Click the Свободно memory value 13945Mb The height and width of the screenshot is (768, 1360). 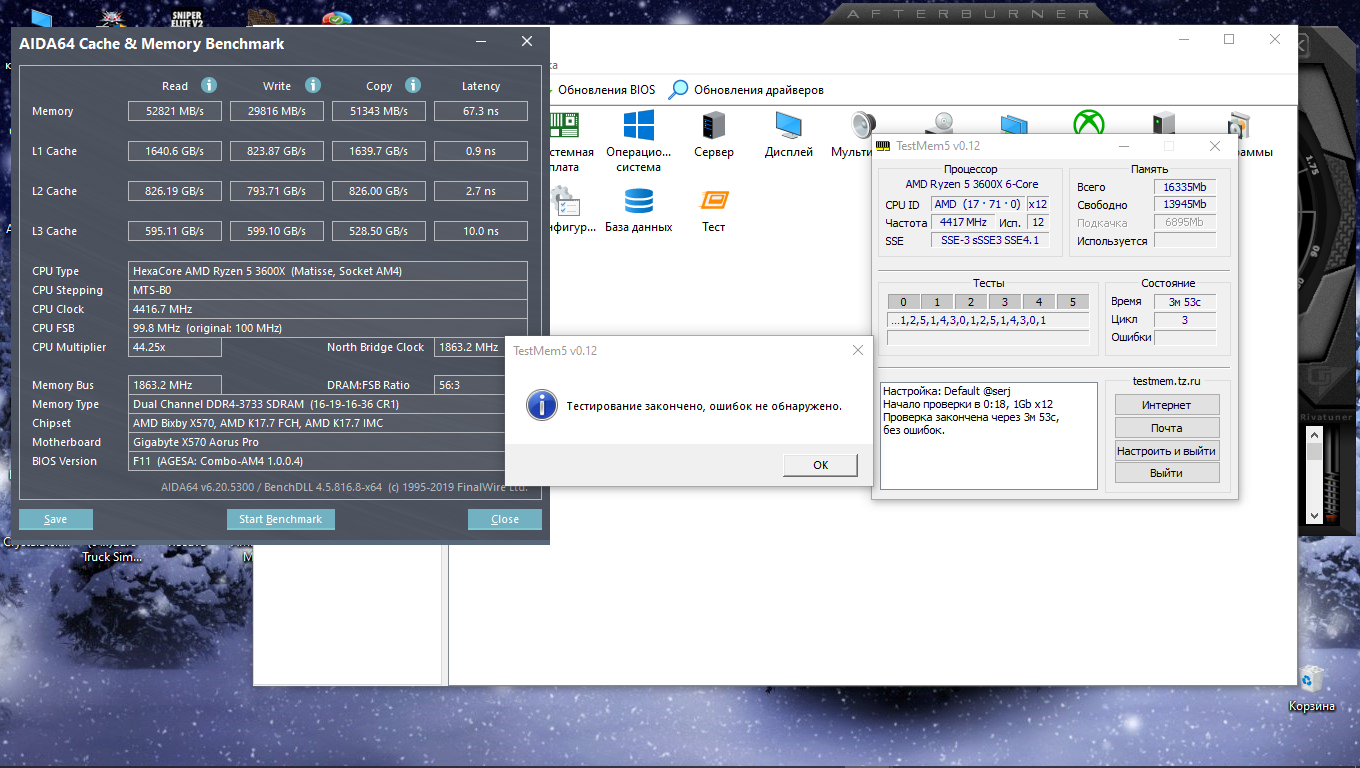(x=1185, y=205)
